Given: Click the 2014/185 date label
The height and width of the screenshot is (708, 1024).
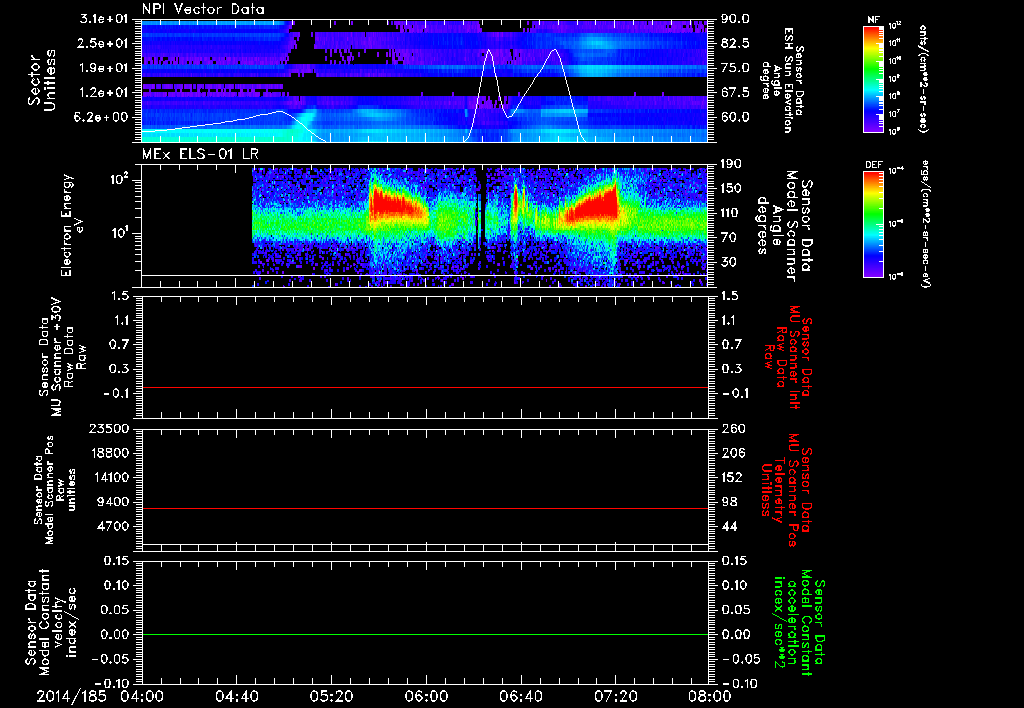Looking at the screenshot, I should point(71,696).
